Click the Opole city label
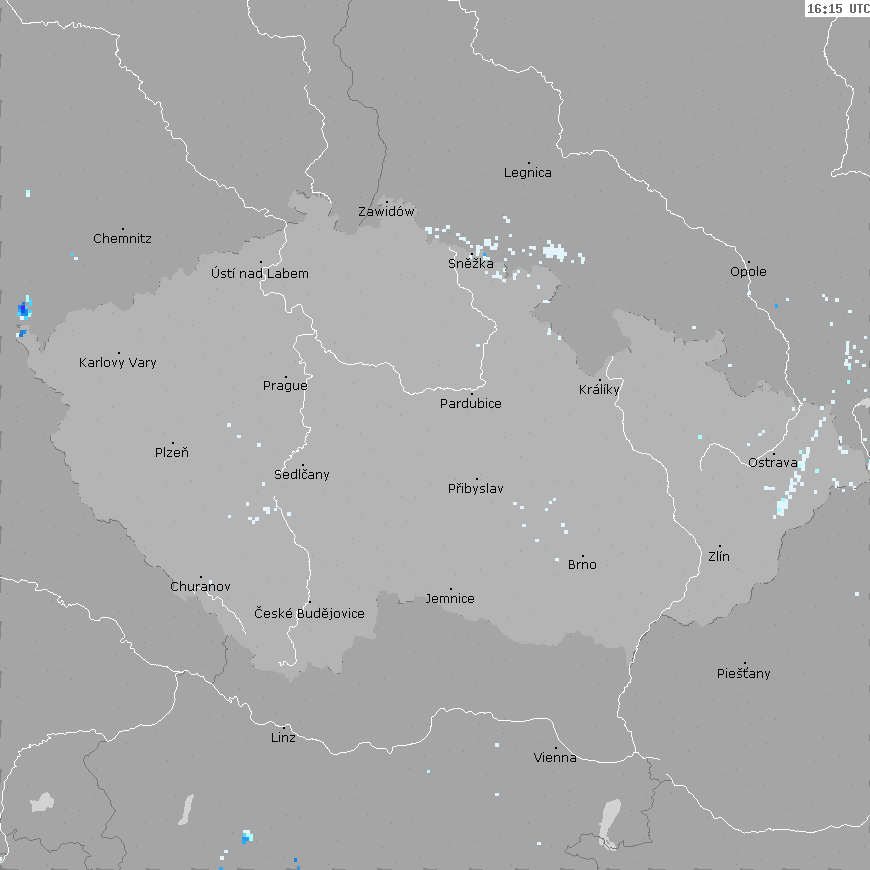The width and height of the screenshot is (870, 870). coord(748,272)
